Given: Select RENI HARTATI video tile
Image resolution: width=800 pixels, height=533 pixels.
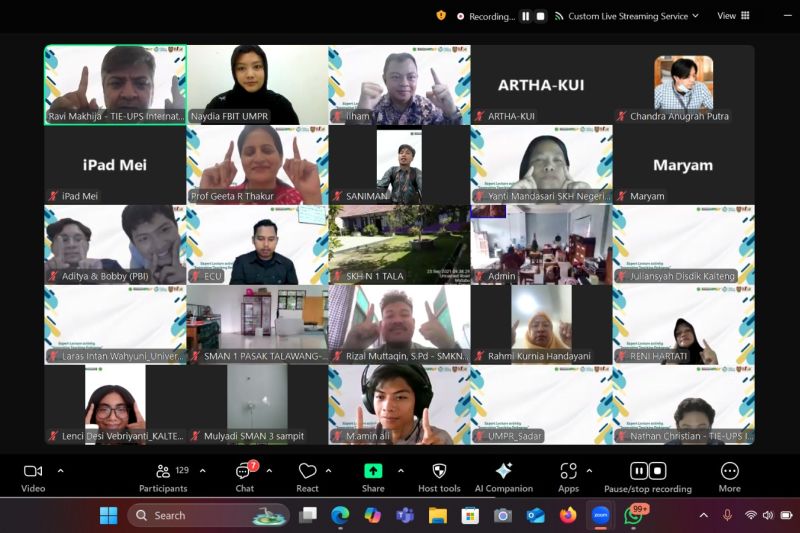Looking at the screenshot, I should 684,325.
